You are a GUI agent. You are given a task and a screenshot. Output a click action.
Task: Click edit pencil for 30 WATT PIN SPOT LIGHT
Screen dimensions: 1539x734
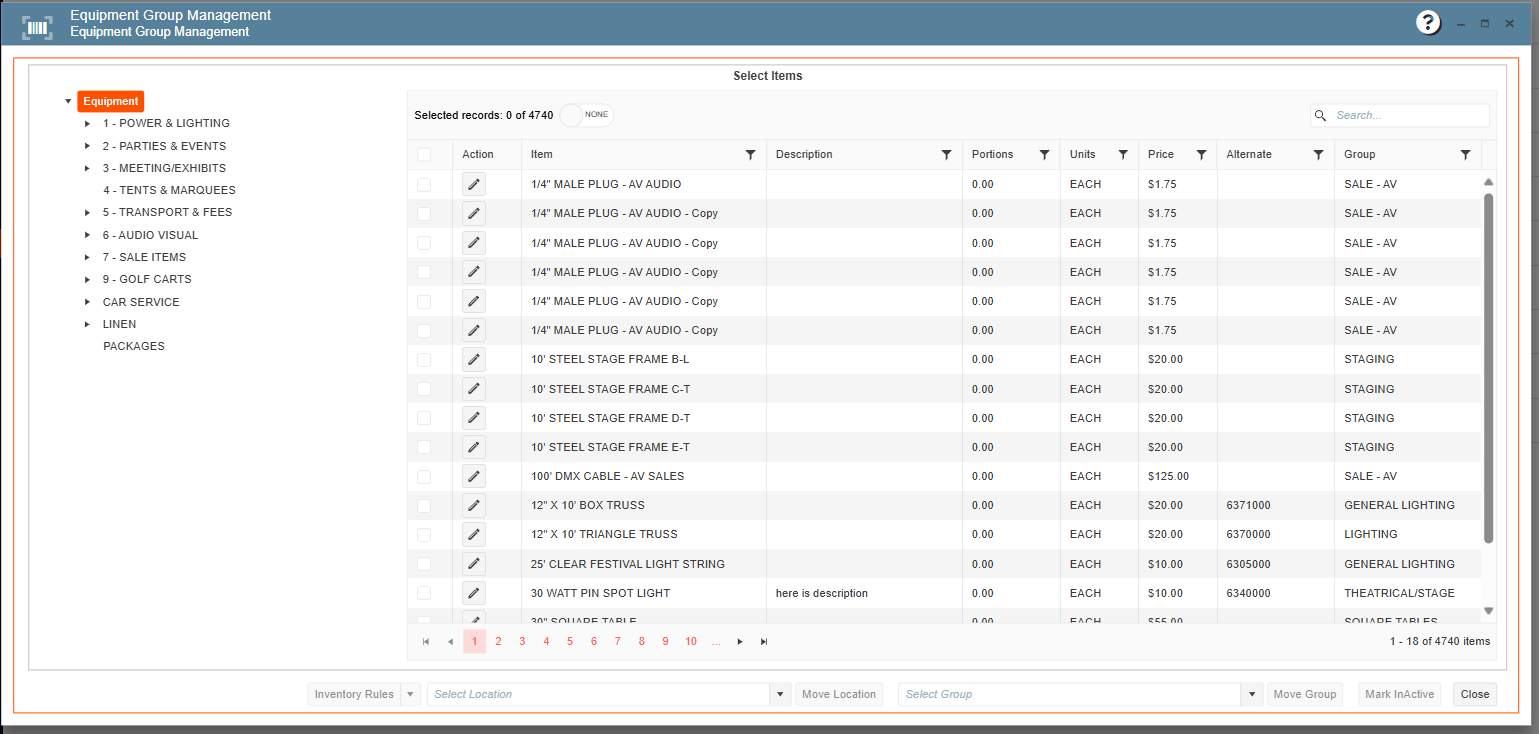coord(474,593)
